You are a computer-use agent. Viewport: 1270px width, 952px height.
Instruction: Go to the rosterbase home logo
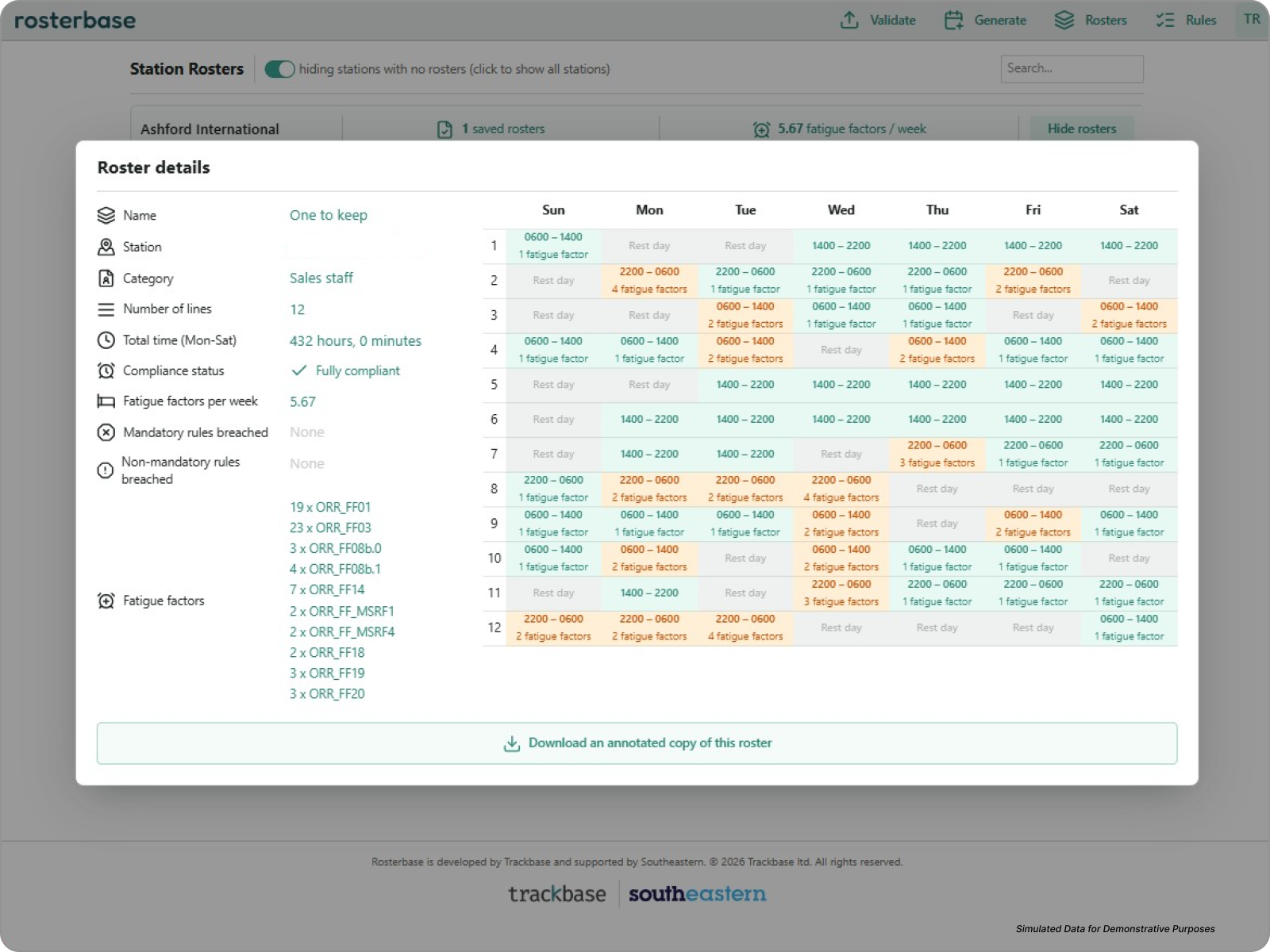(75, 21)
